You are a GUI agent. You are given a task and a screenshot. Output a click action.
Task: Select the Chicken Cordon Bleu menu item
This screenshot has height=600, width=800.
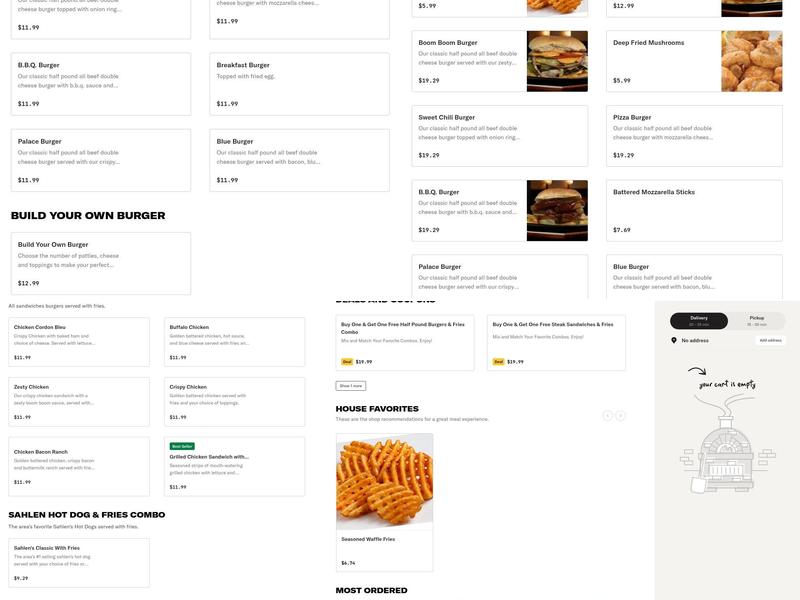coord(79,342)
